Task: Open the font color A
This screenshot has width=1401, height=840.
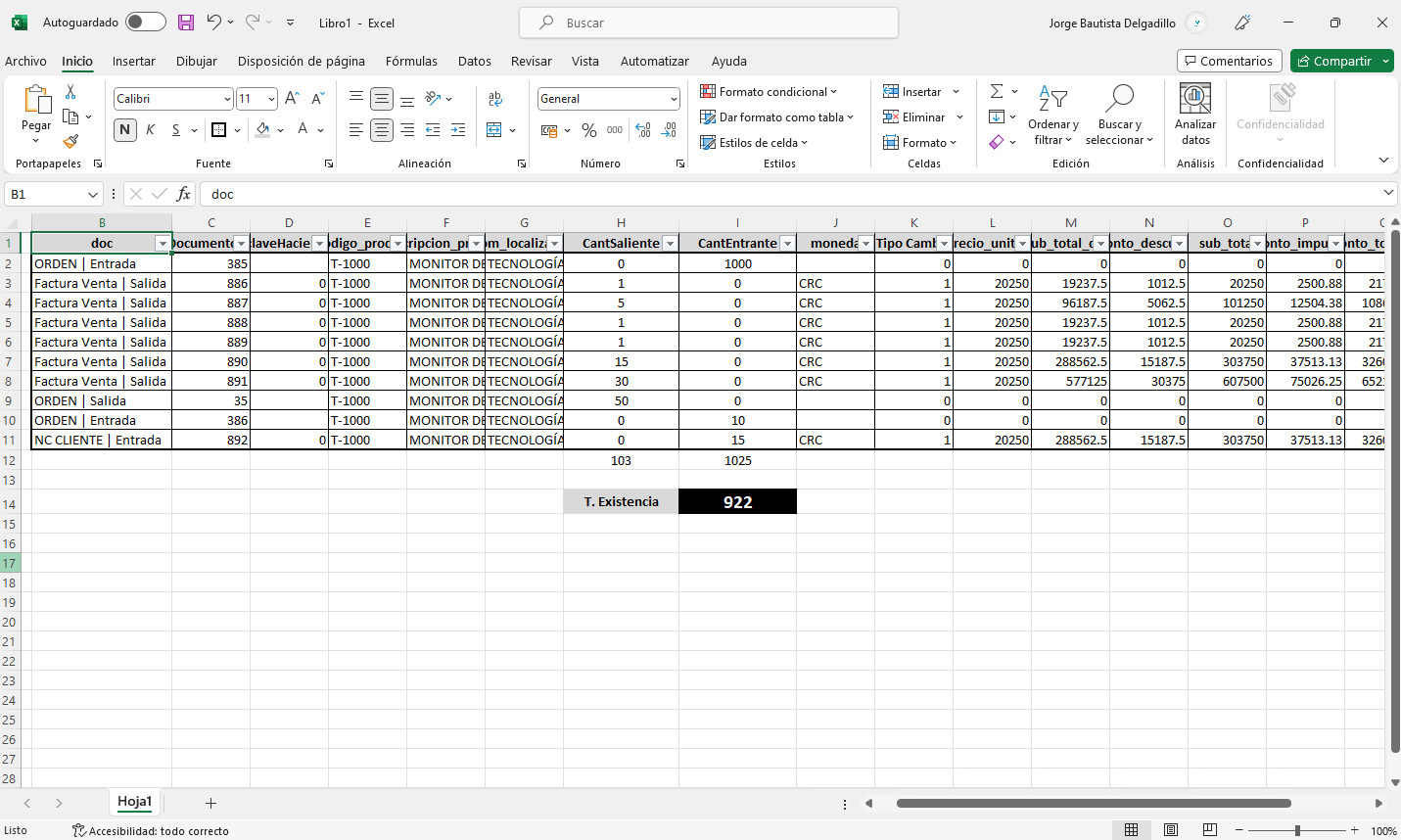Action: [x=303, y=129]
